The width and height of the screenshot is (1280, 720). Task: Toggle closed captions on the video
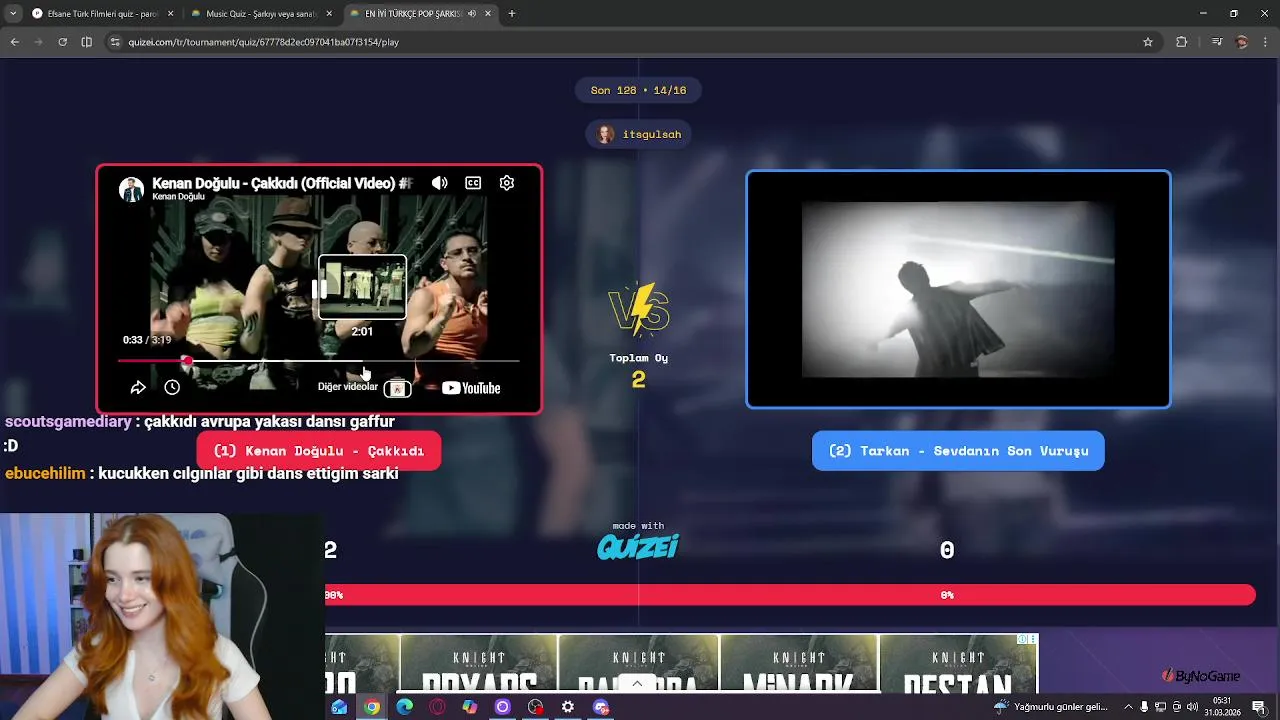pyautogui.click(x=473, y=183)
